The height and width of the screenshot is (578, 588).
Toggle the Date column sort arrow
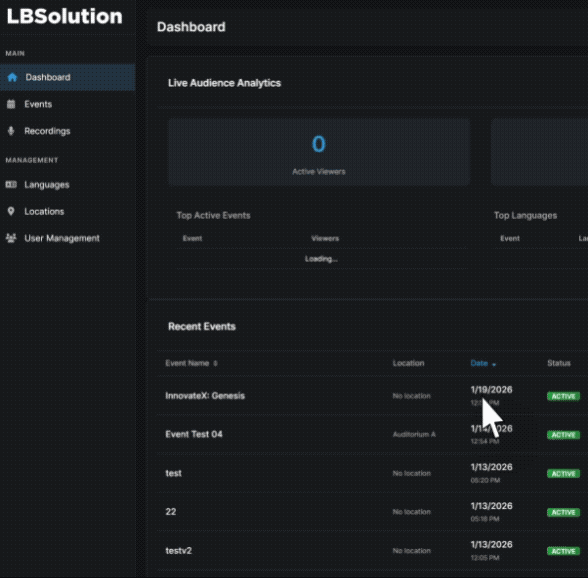(494, 364)
